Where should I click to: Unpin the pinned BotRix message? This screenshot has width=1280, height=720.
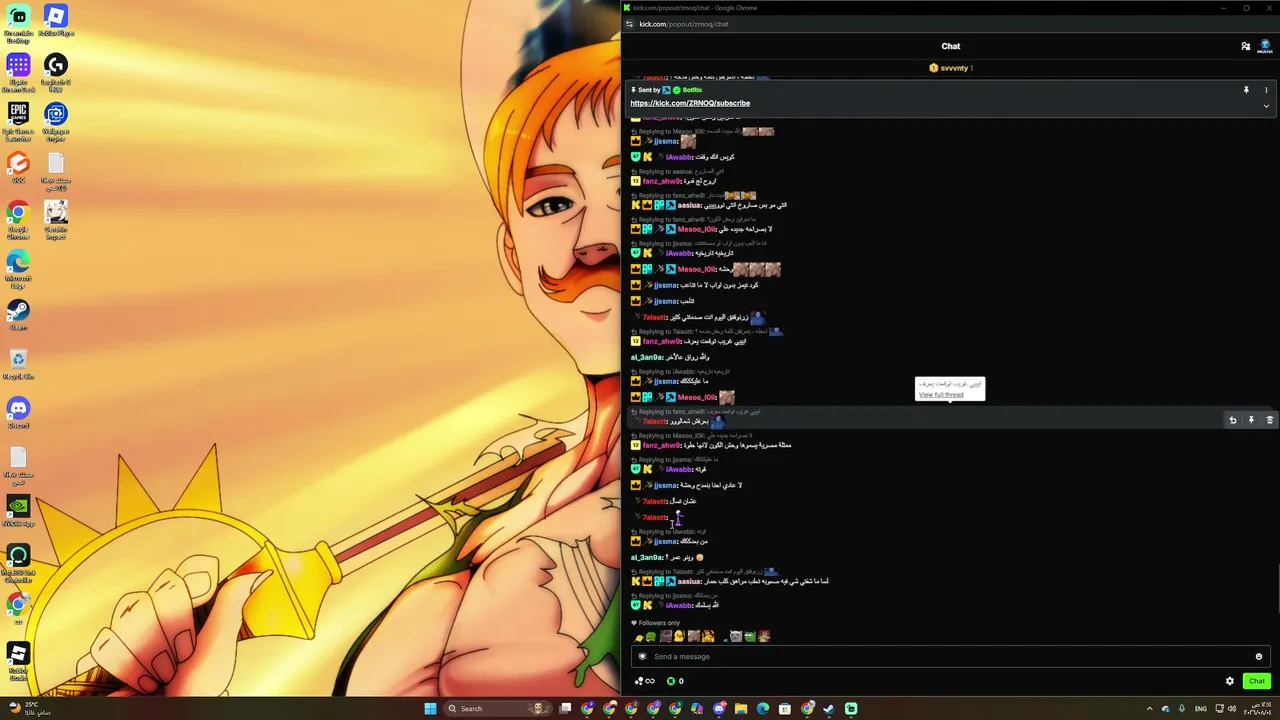pos(1246,90)
